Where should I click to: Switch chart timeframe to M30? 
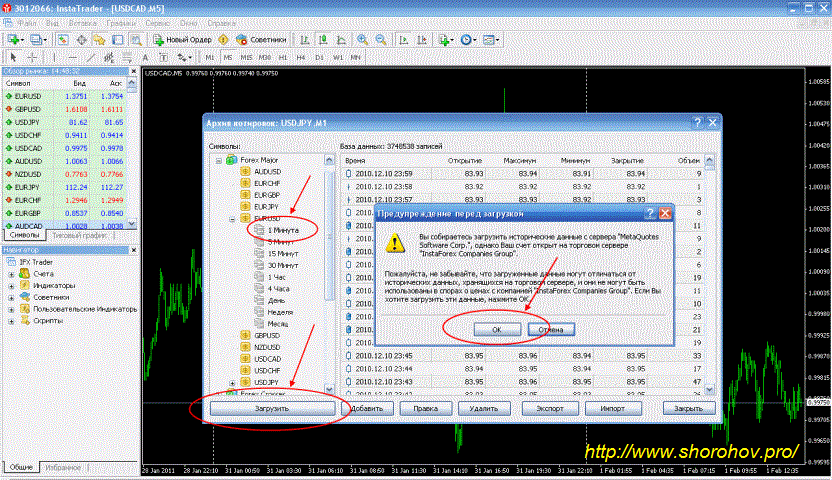tap(265, 57)
